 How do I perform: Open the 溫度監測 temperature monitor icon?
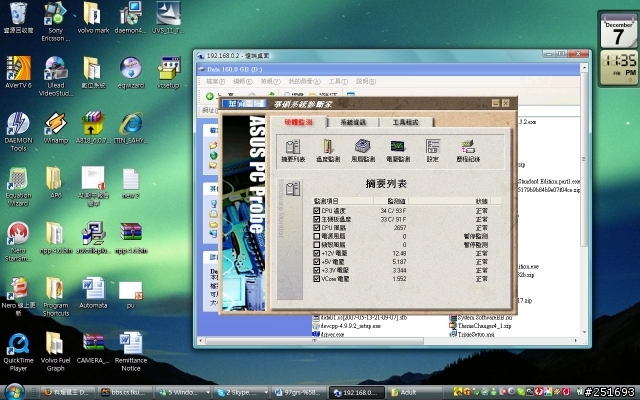tap(328, 150)
